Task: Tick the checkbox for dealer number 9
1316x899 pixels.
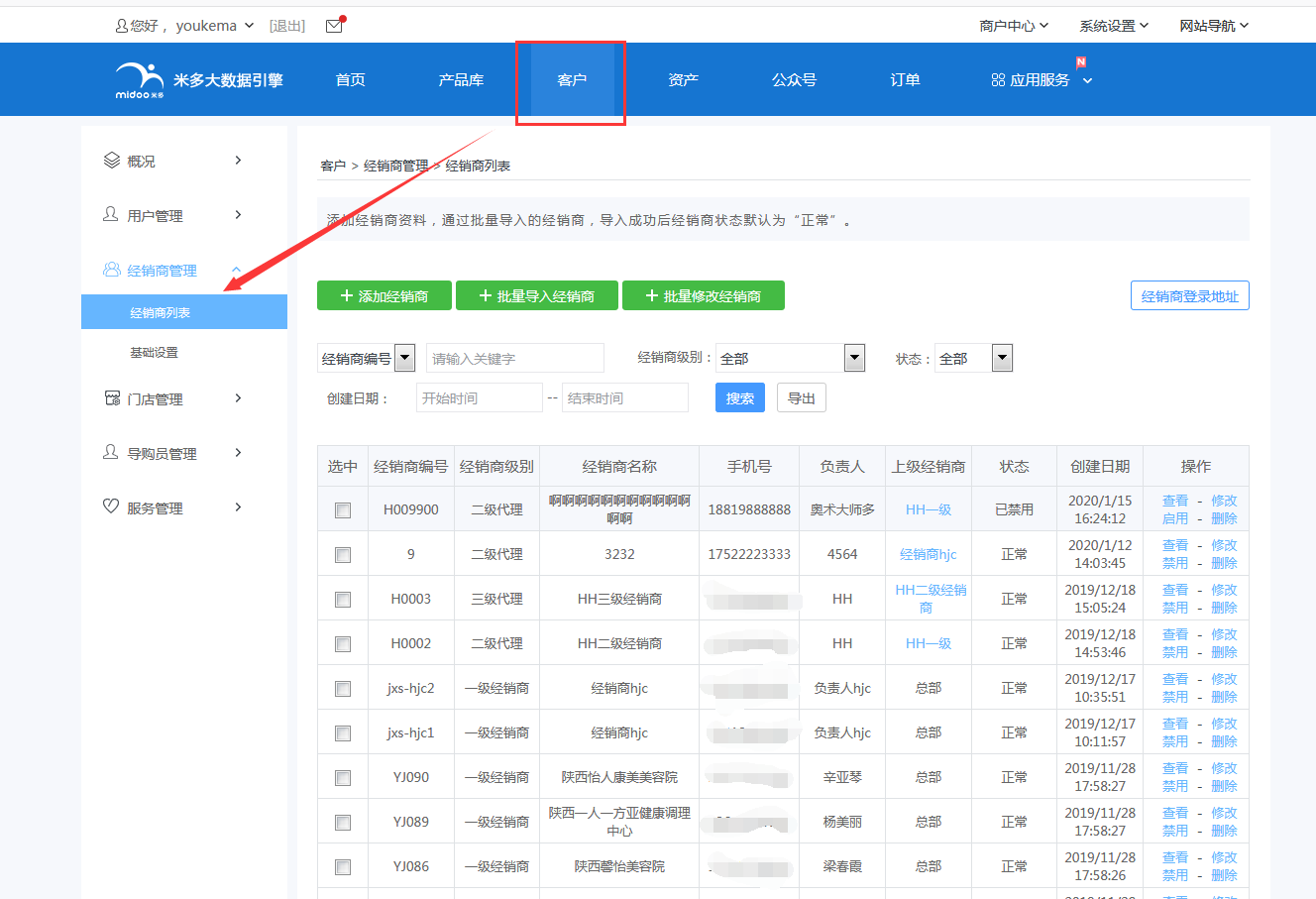Action: [x=343, y=555]
